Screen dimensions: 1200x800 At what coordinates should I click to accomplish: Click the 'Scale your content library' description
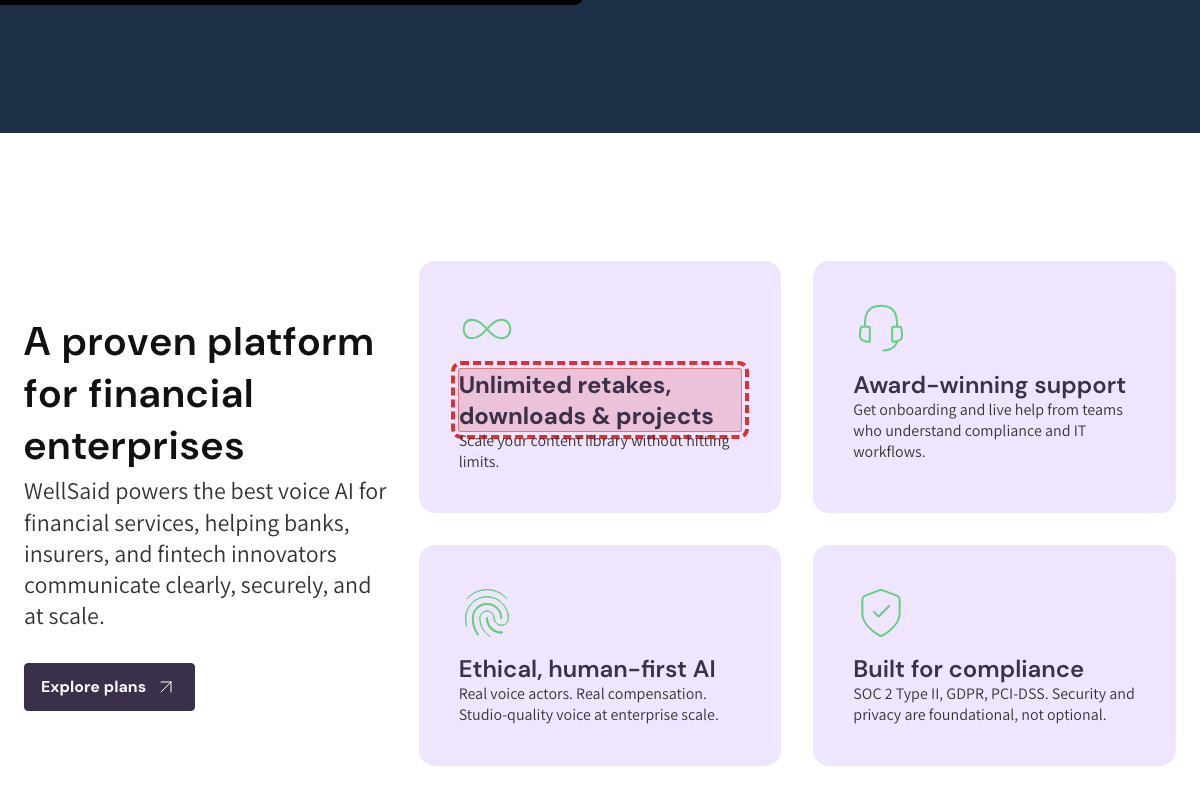click(595, 452)
